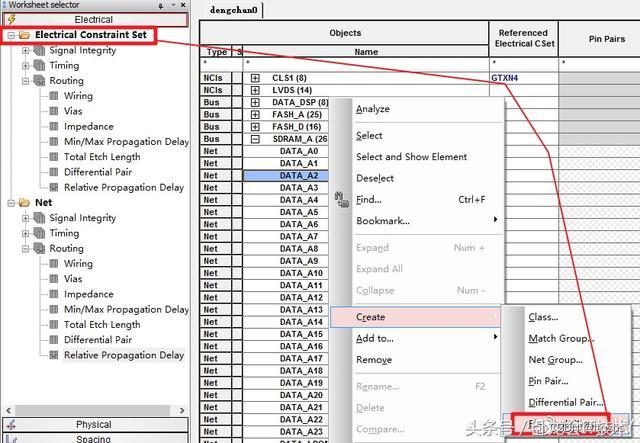
Task: Choose Analyze from the context menu
Action: (373, 109)
